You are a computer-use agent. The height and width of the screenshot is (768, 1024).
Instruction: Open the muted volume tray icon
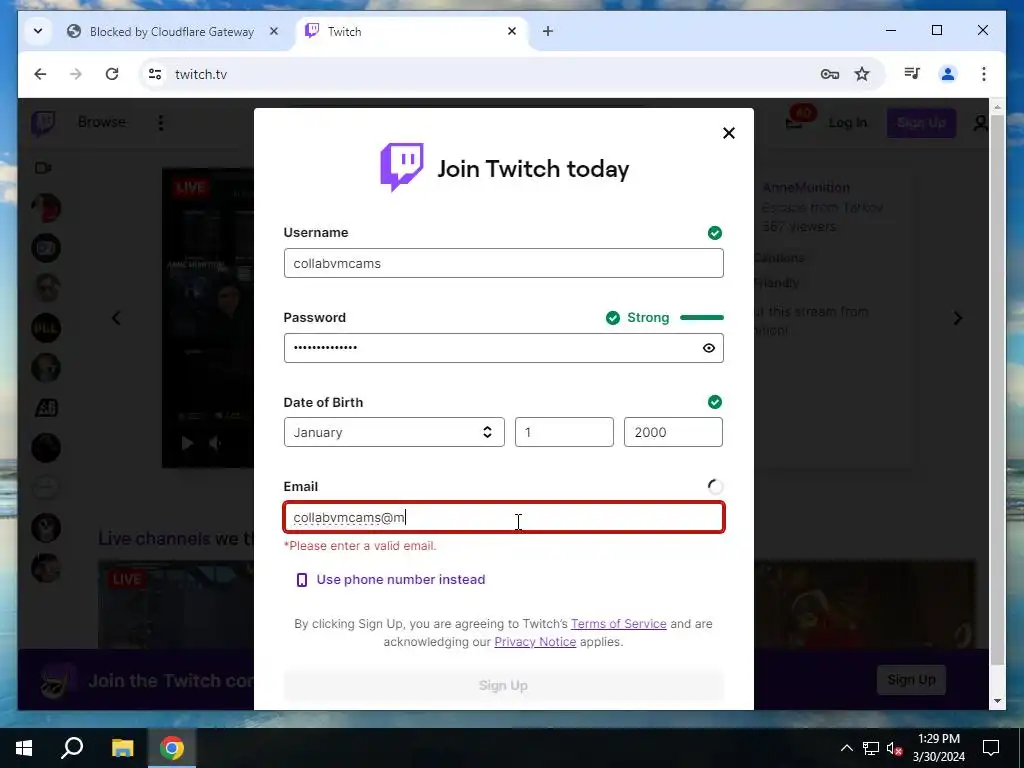pos(894,748)
